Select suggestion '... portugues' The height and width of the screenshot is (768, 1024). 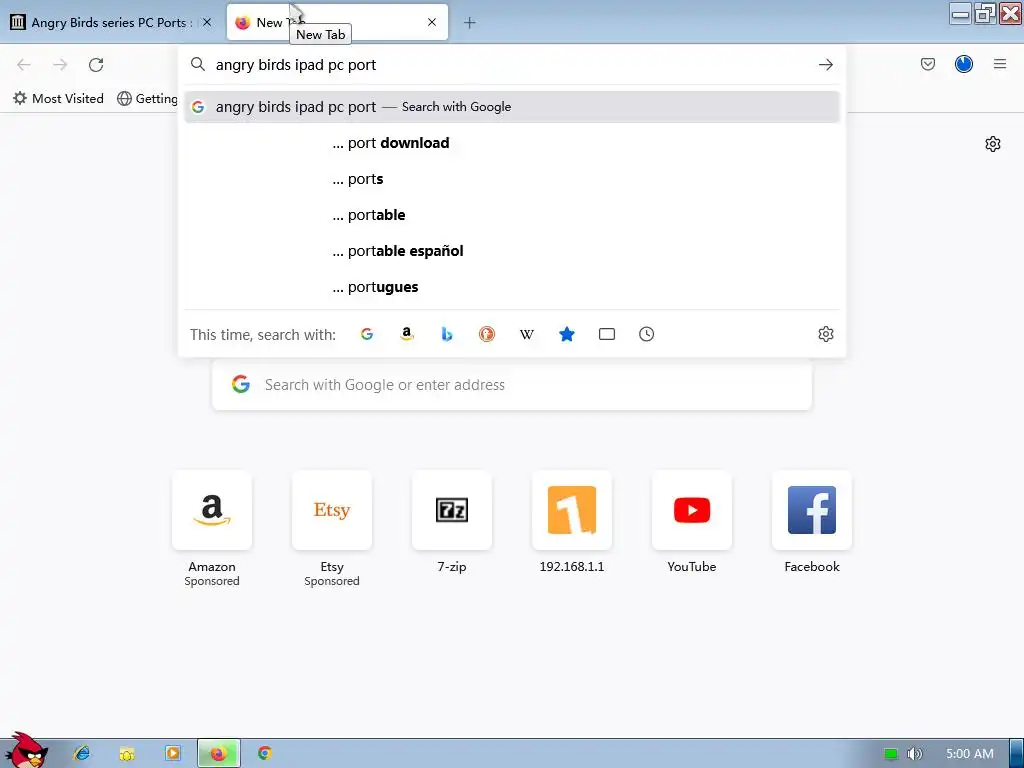[x=512, y=287]
